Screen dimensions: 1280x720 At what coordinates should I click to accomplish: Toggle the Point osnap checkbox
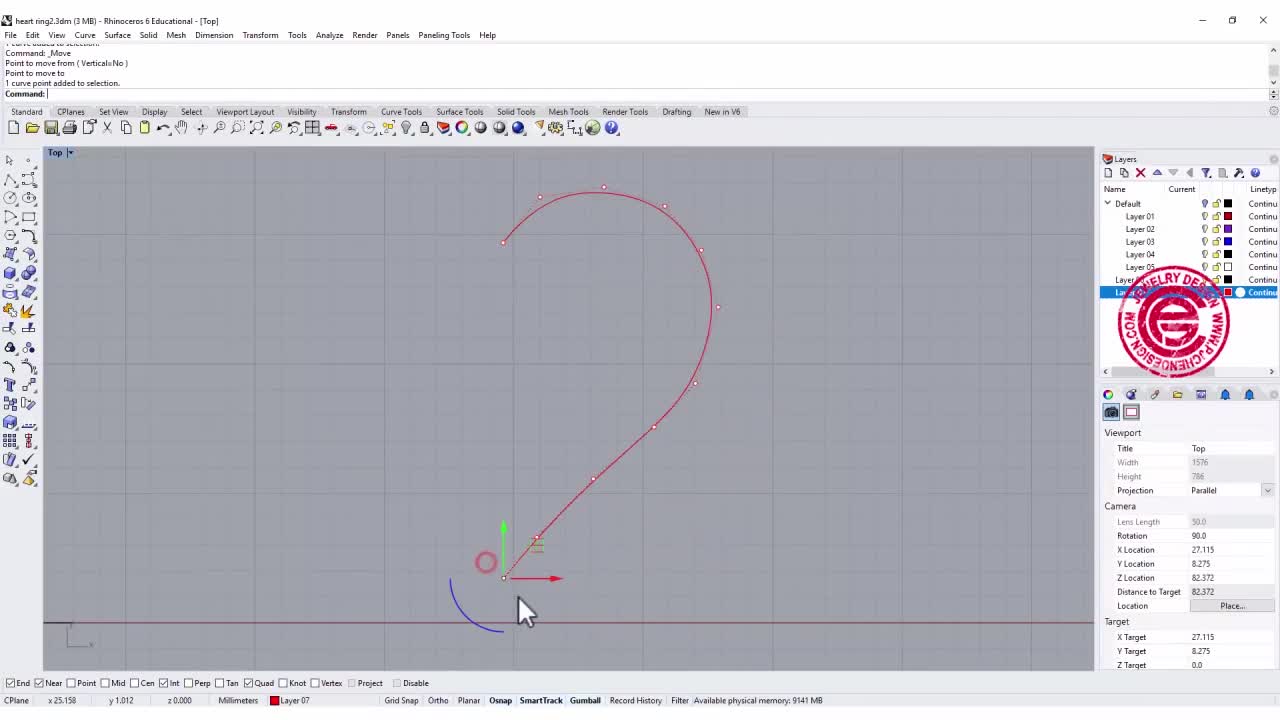click(x=73, y=683)
